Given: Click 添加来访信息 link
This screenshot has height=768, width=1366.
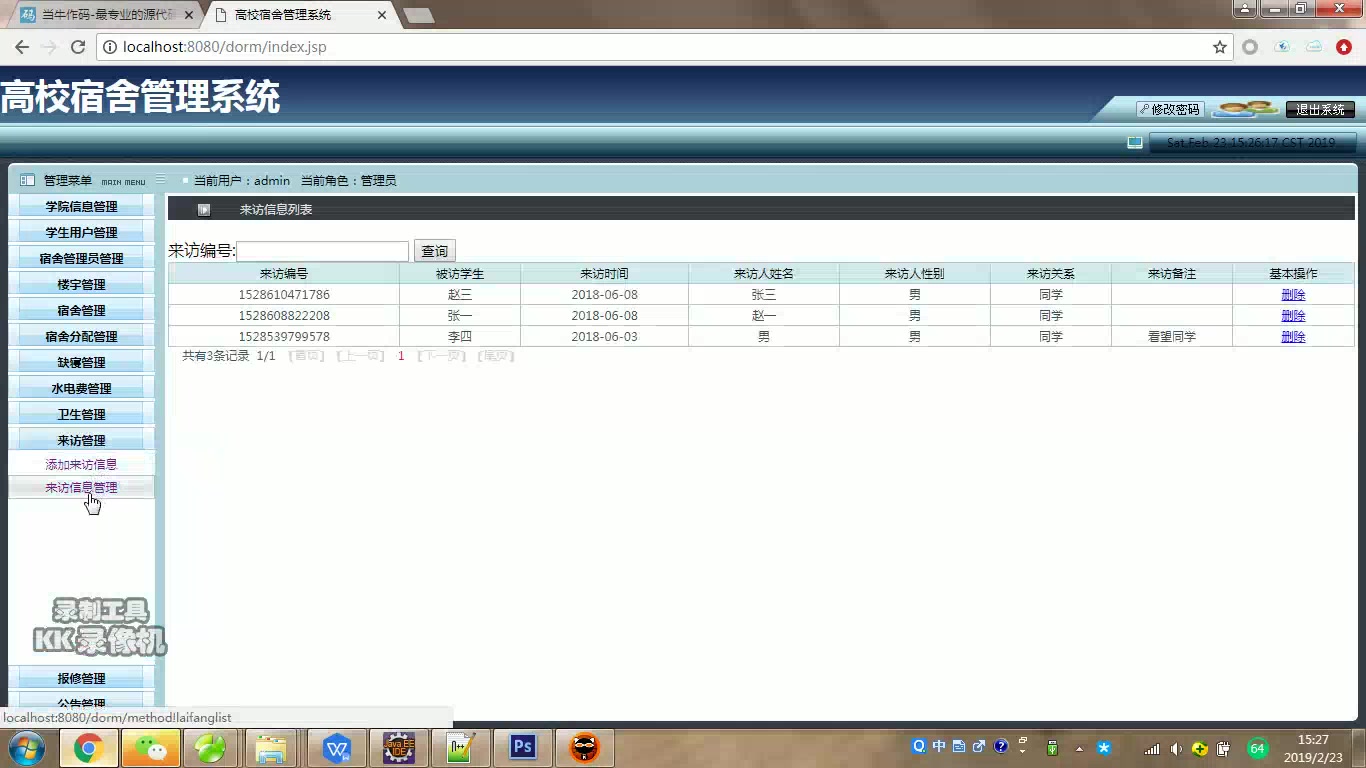Looking at the screenshot, I should click(x=81, y=464).
